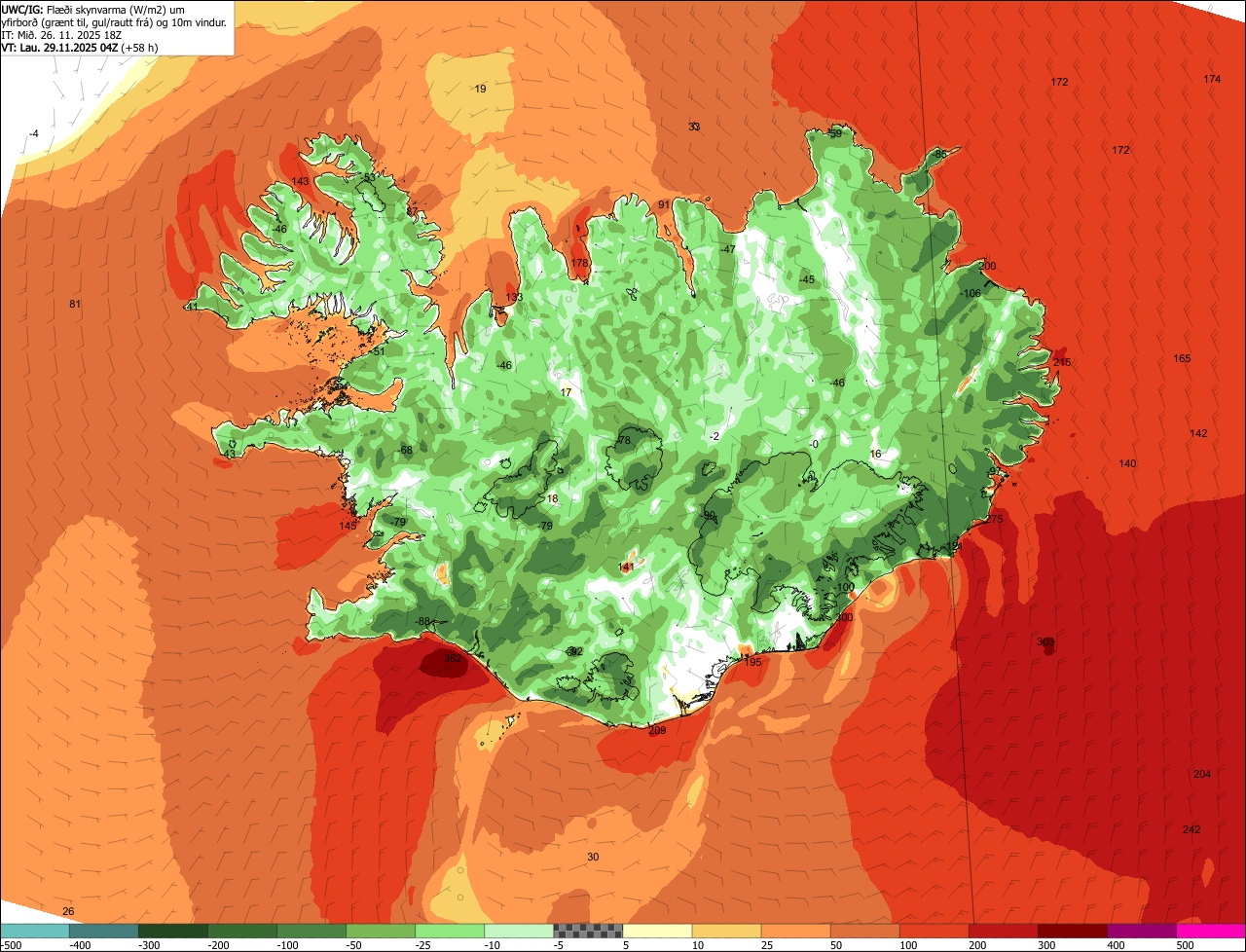Select the purple 400 to 500 legend swatch

(x=1142, y=931)
